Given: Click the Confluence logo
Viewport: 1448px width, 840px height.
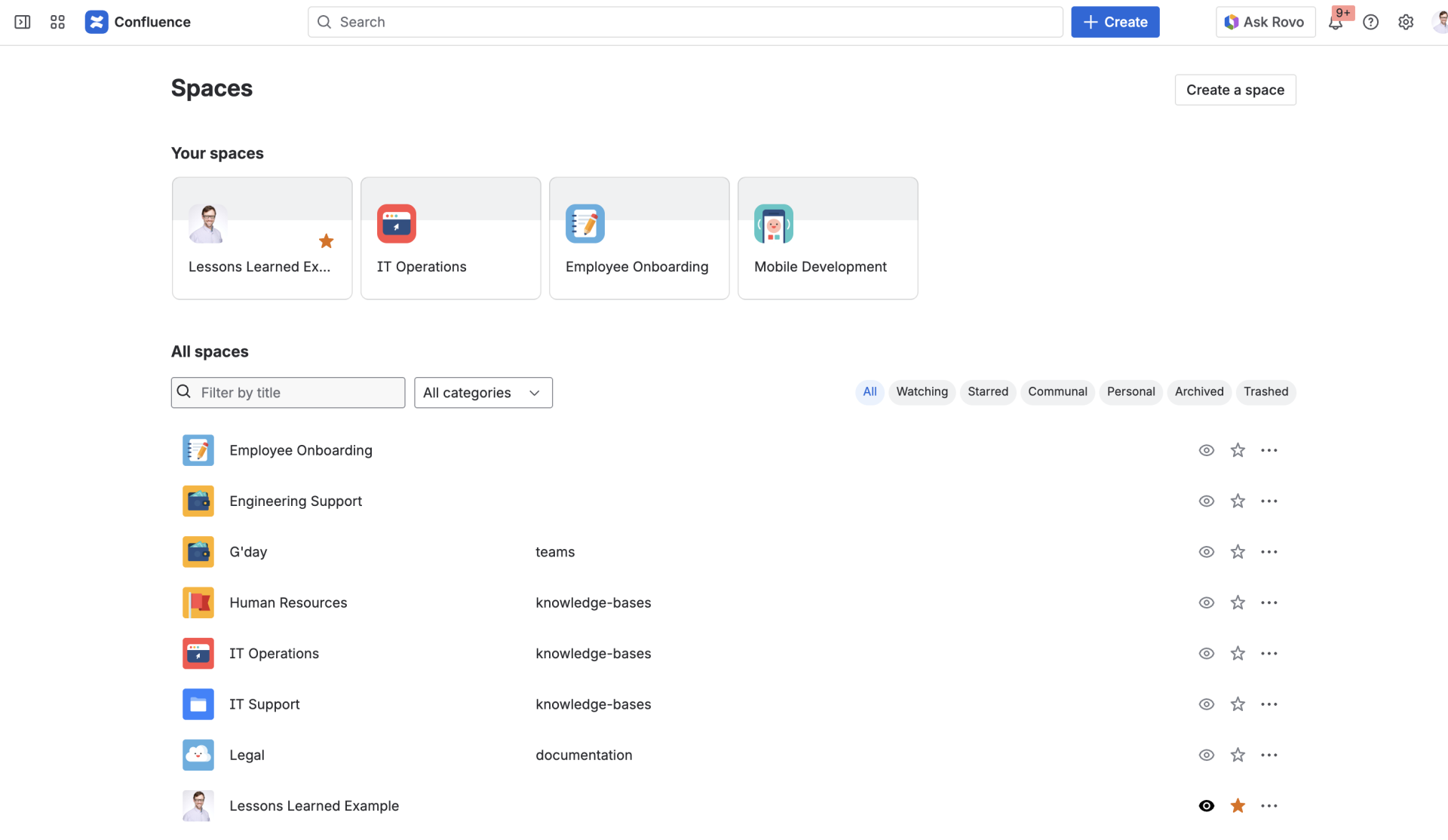Looking at the screenshot, I should click(x=97, y=22).
